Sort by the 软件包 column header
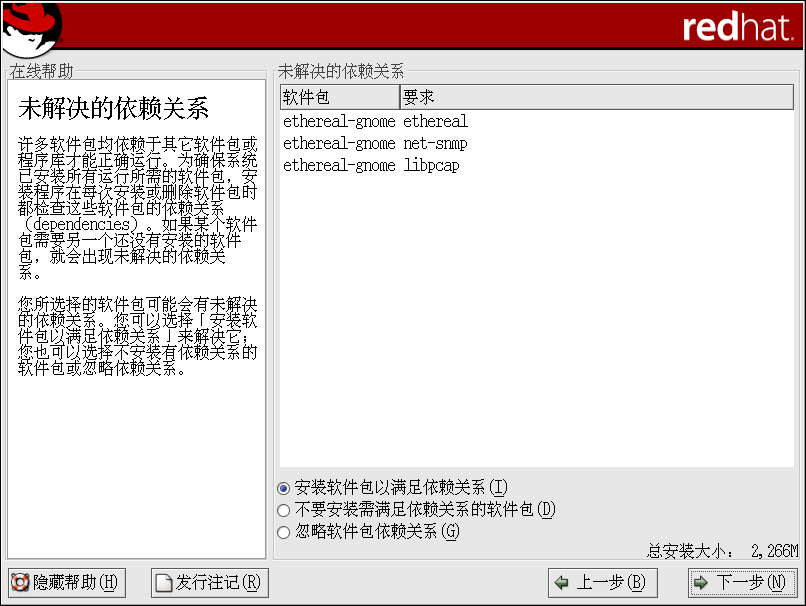The image size is (806, 606). pyautogui.click(x=339, y=98)
